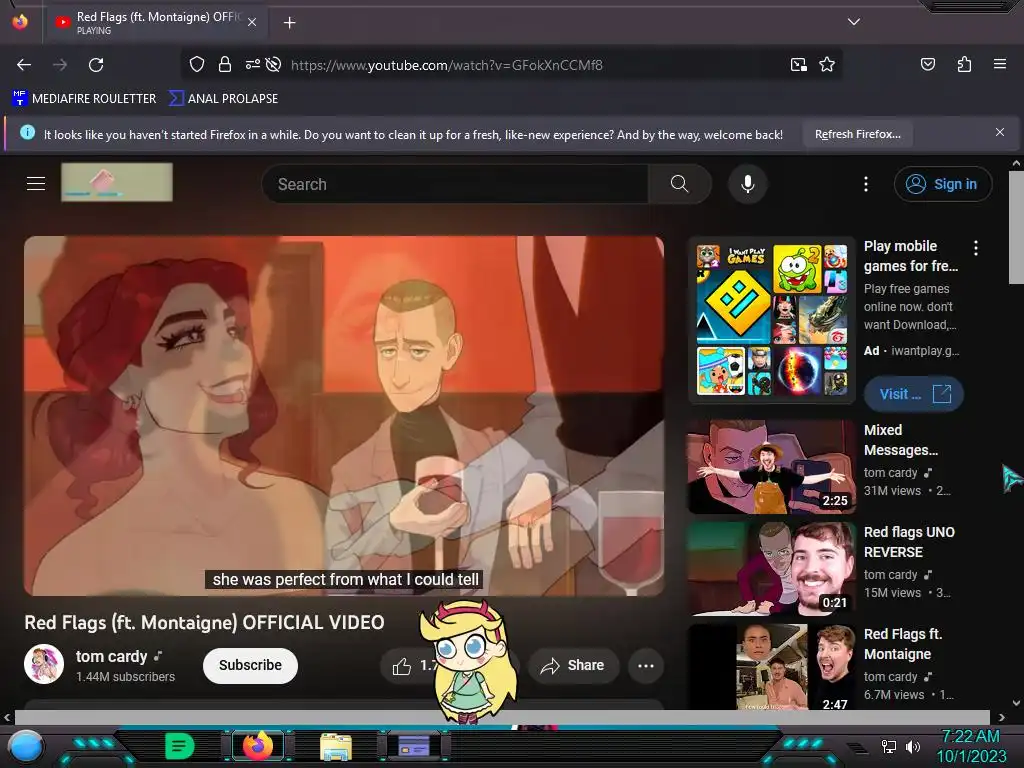Like the video with thumbs up
Image resolution: width=1024 pixels, height=768 pixels.
[x=401, y=666]
